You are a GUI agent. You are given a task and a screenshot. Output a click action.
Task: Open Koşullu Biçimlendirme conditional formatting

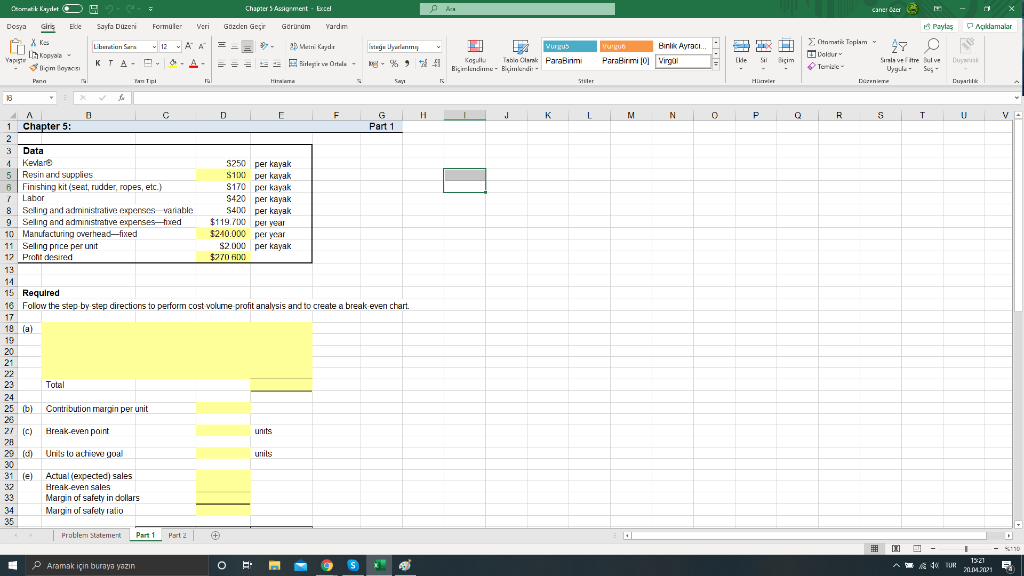tap(475, 56)
